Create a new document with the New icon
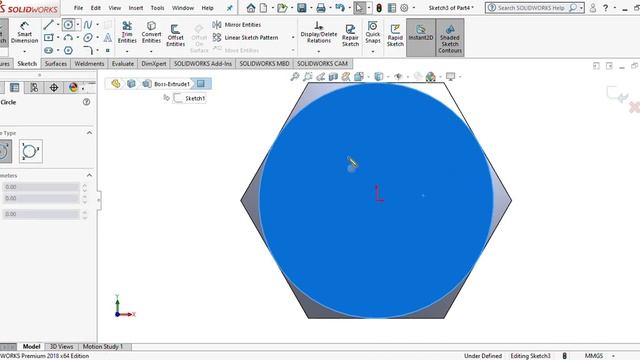640x360 pixels. [x=264, y=8]
